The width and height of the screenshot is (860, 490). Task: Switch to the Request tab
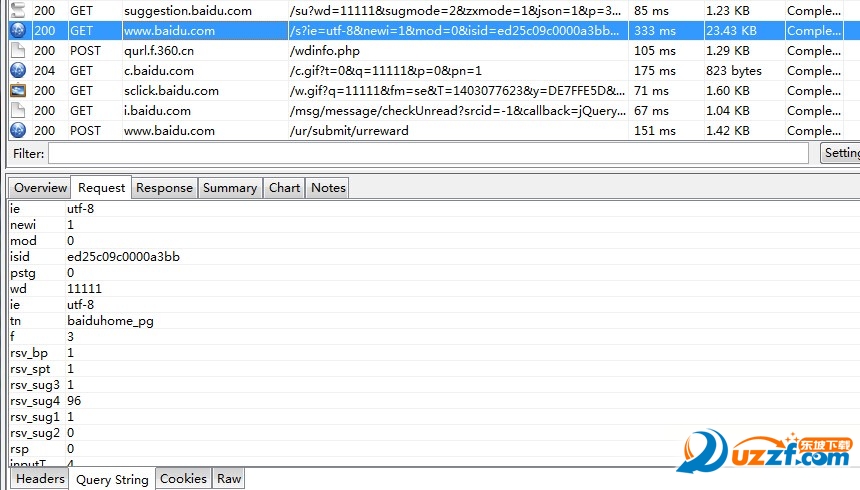coord(101,188)
